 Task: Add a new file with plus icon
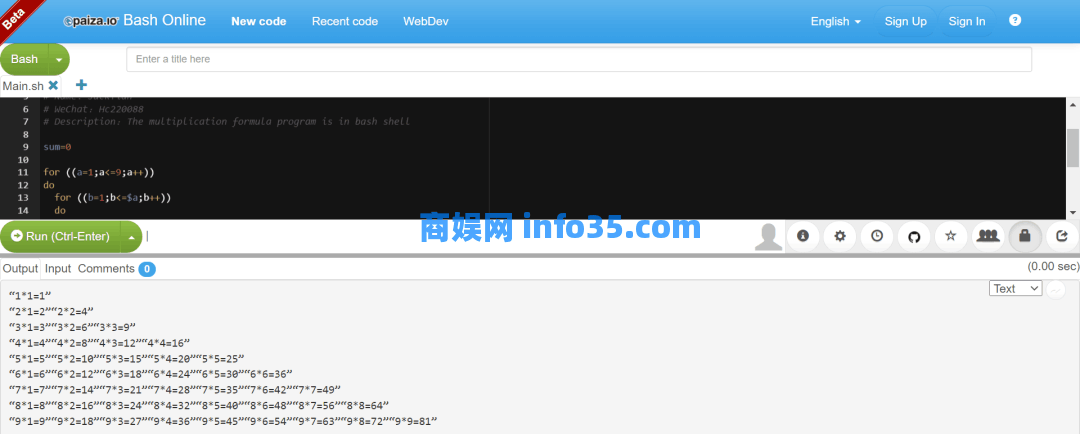81,85
